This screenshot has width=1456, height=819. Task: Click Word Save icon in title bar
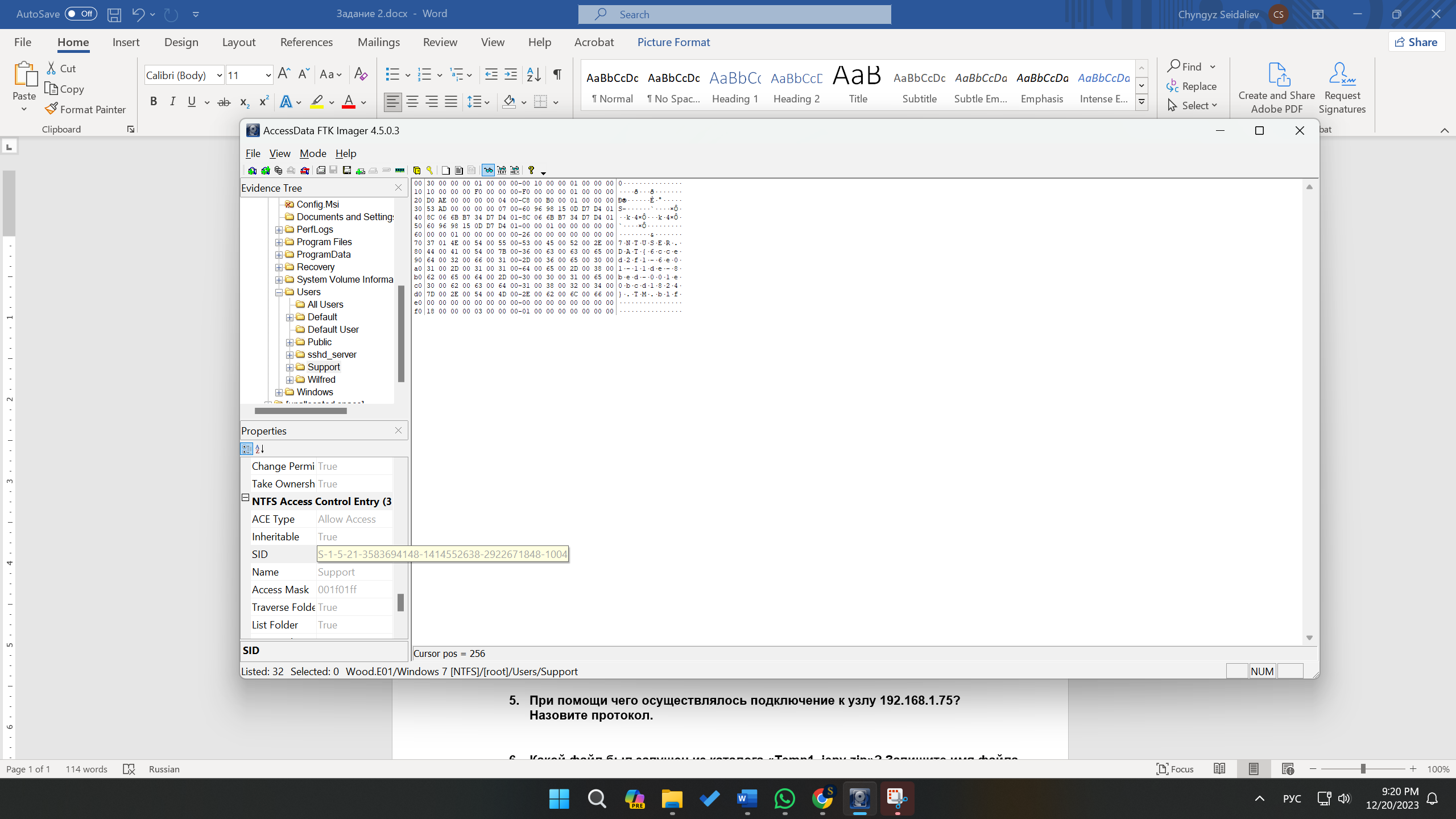point(114,14)
